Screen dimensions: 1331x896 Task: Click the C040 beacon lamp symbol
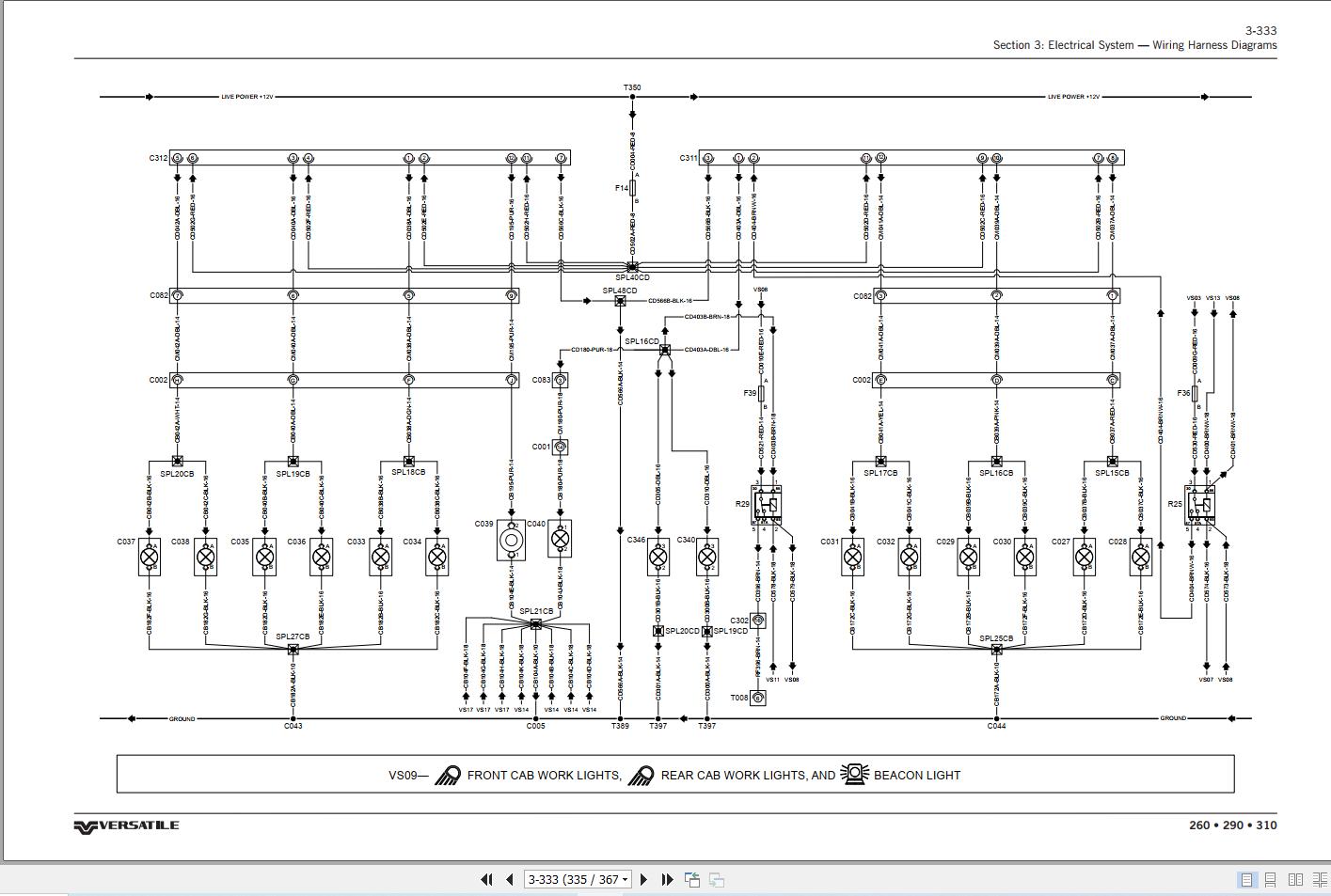point(560,539)
